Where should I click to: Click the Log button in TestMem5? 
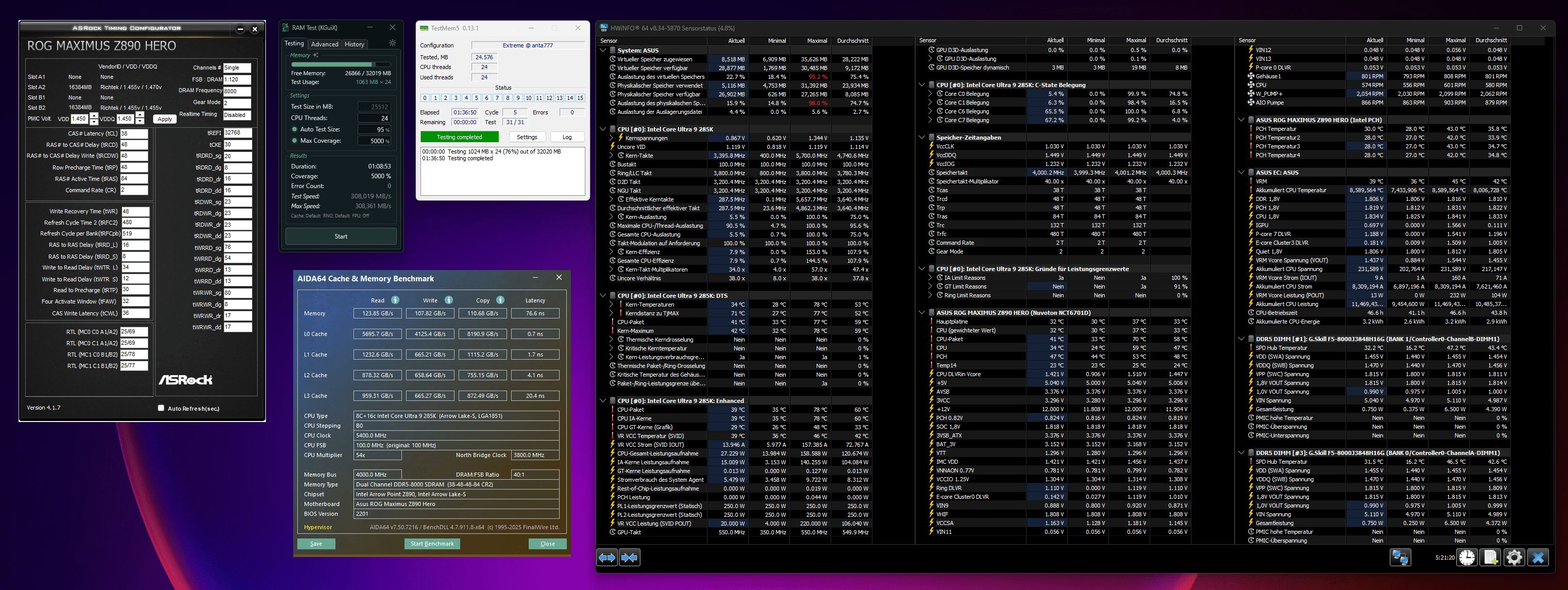pos(567,137)
